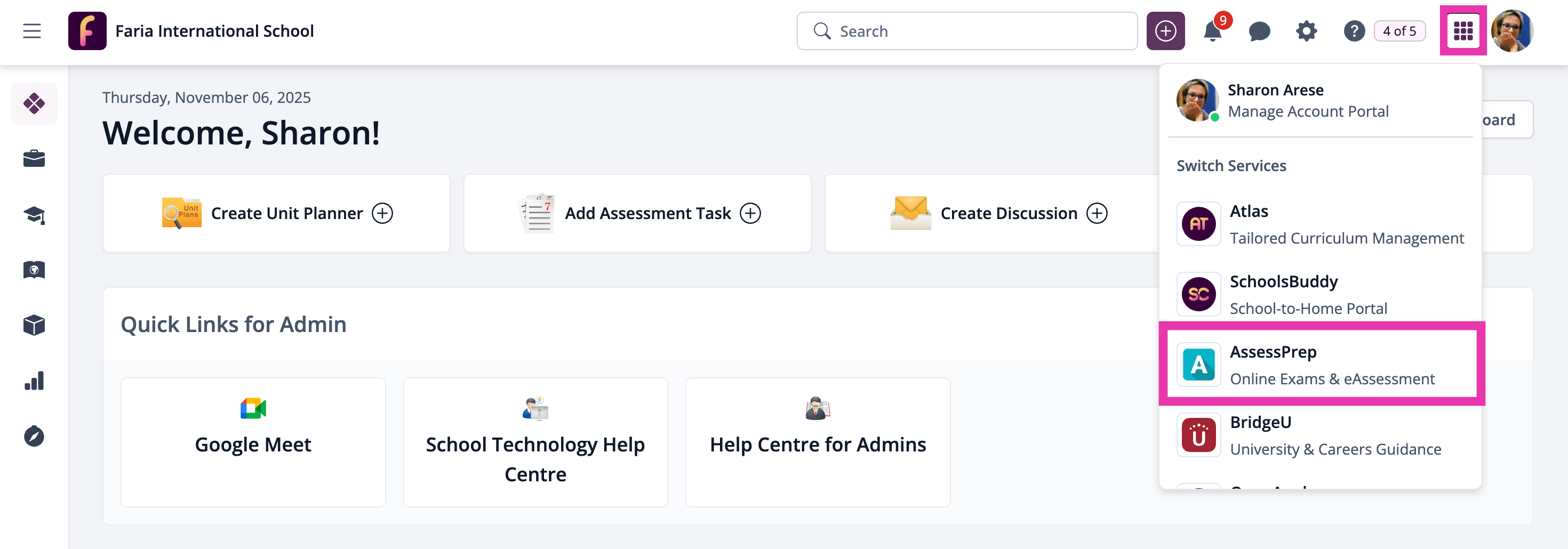
Task: Open the book shield sidebar icon
Action: [34, 270]
